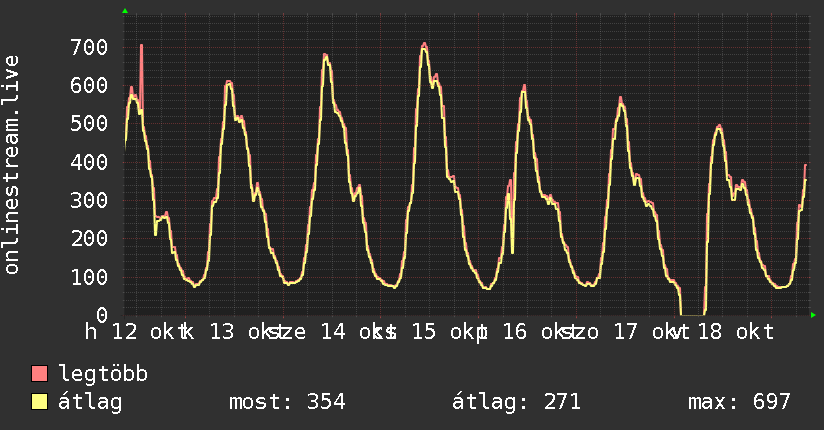This screenshot has height=430, width=824.
Task: Click the 'max: 697' statistic
Action: tap(739, 402)
